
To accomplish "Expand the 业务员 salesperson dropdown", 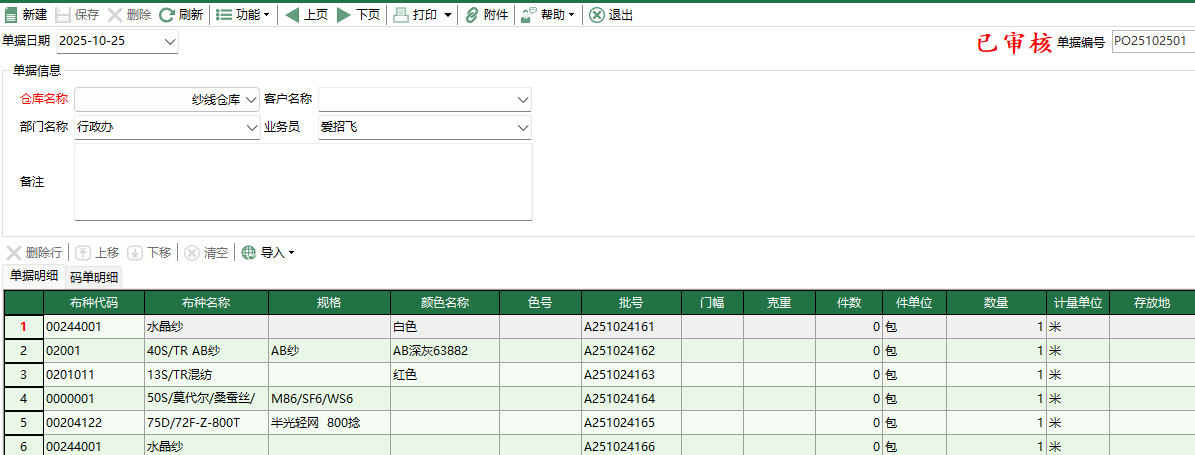I will click(x=522, y=128).
